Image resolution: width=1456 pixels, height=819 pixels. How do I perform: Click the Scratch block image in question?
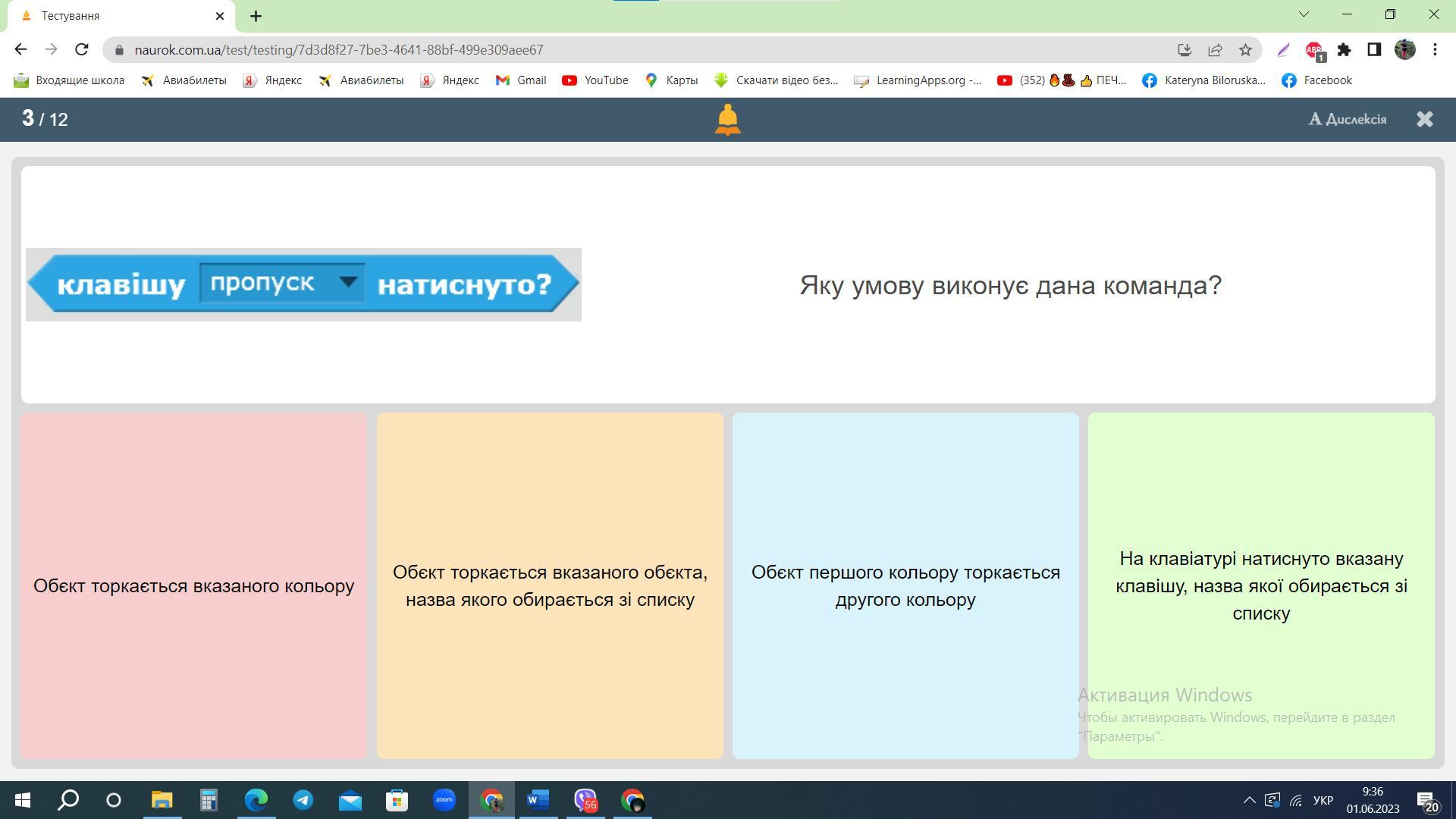point(303,284)
